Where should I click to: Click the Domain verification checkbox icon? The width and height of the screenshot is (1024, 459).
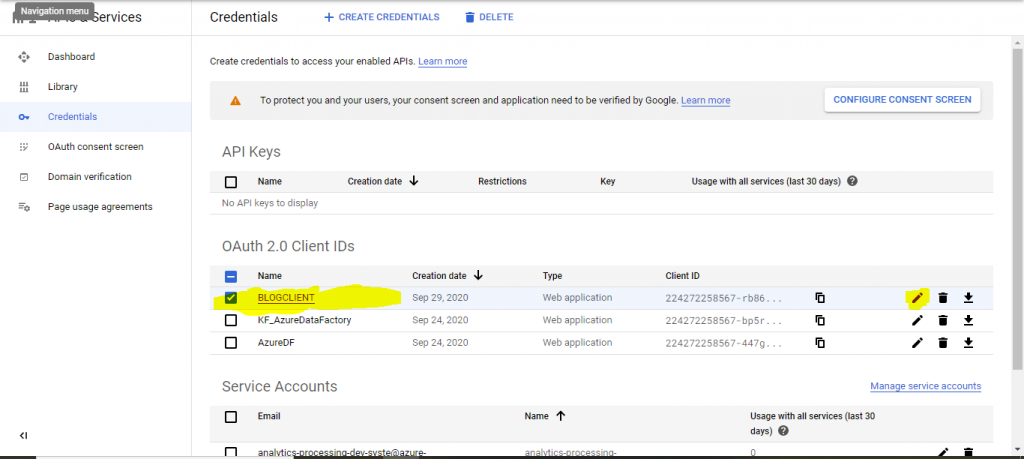pyautogui.click(x=24, y=177)
